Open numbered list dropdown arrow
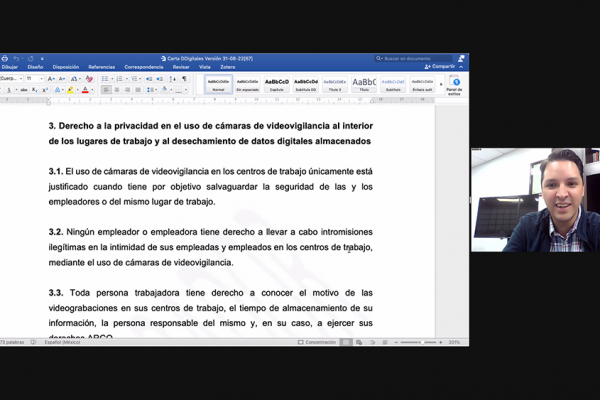 point(126,79)
